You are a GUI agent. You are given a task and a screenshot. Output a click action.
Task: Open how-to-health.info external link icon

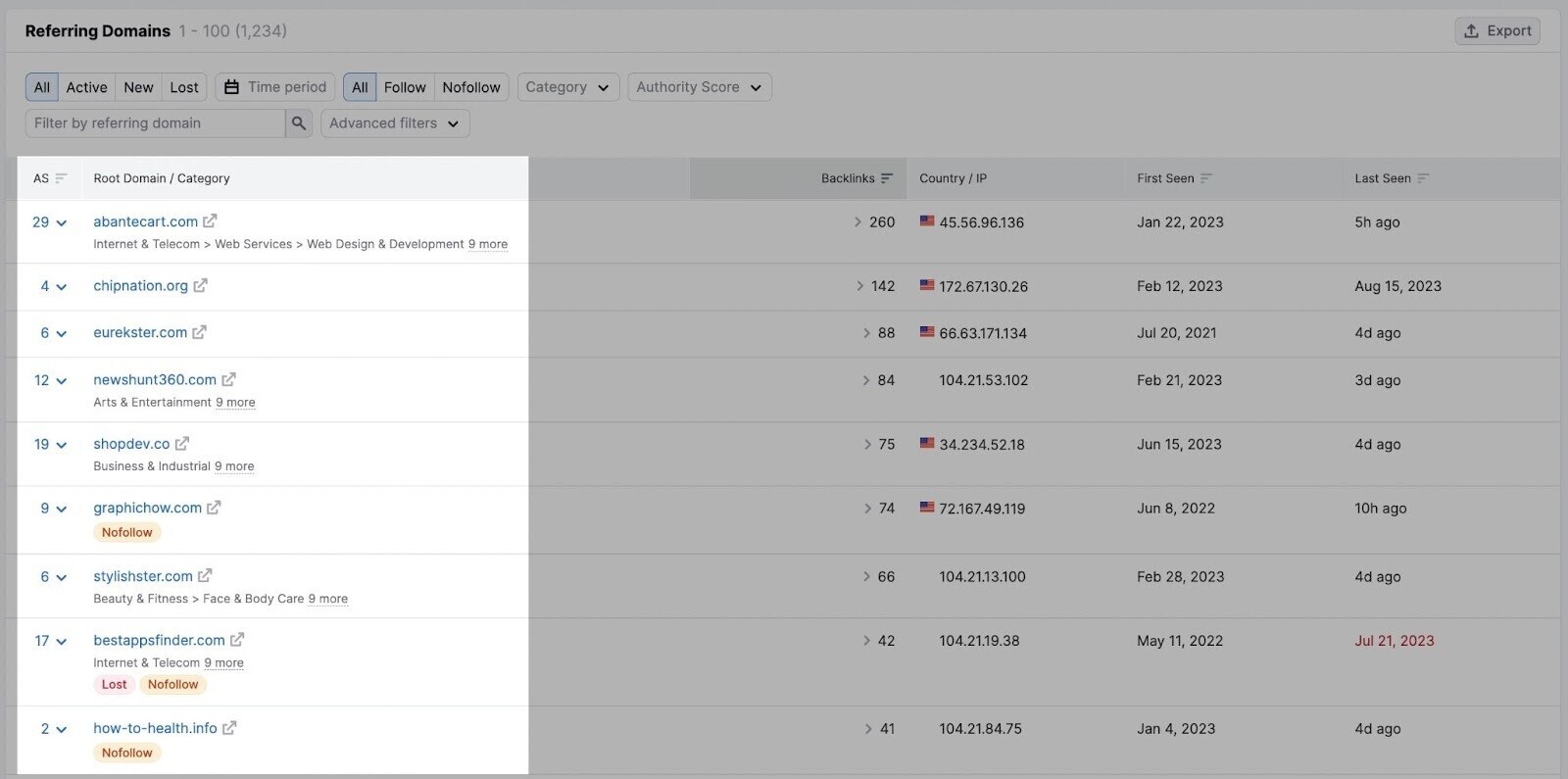[x=229, y=729]
